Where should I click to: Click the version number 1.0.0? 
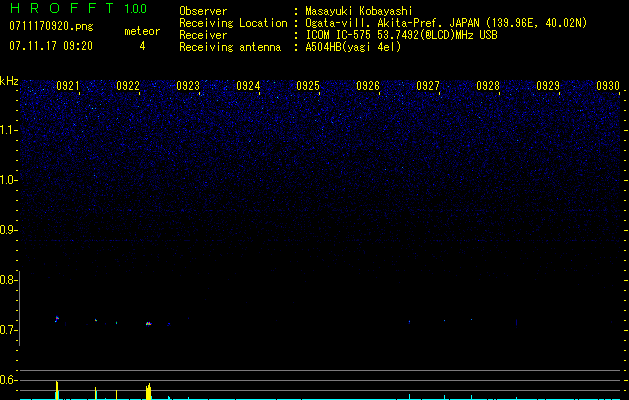pyautogui.click(x=135, y=9)
